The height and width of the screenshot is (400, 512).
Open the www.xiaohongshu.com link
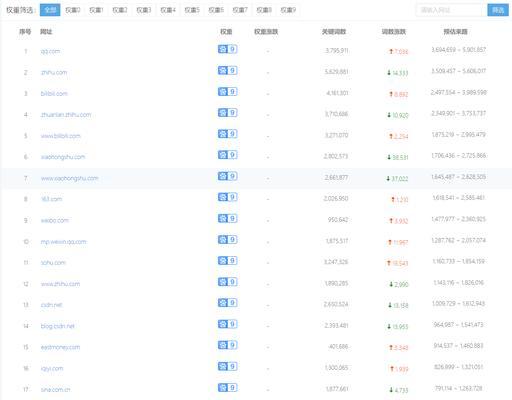[69, 178]
